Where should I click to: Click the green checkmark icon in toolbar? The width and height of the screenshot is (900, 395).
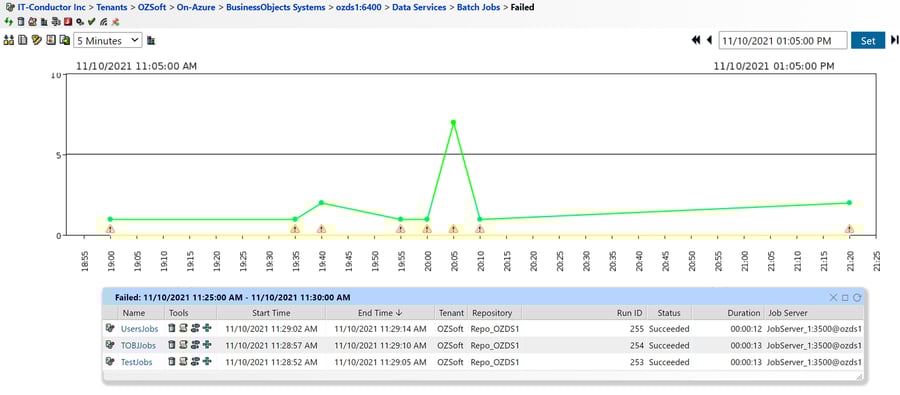pos(91,22)
